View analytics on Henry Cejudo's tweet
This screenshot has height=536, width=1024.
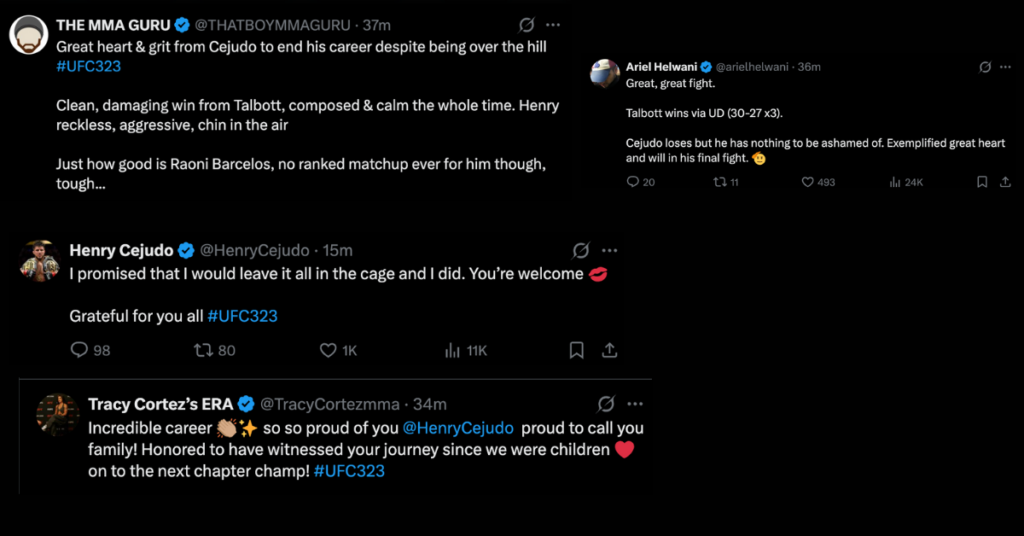tap(452, 350)
